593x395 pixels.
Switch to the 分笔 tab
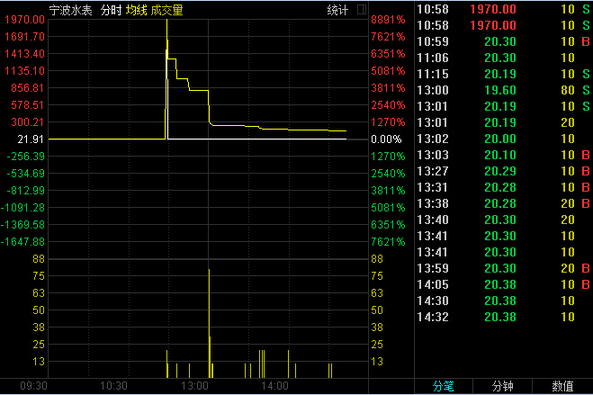[x=443, y=386]
